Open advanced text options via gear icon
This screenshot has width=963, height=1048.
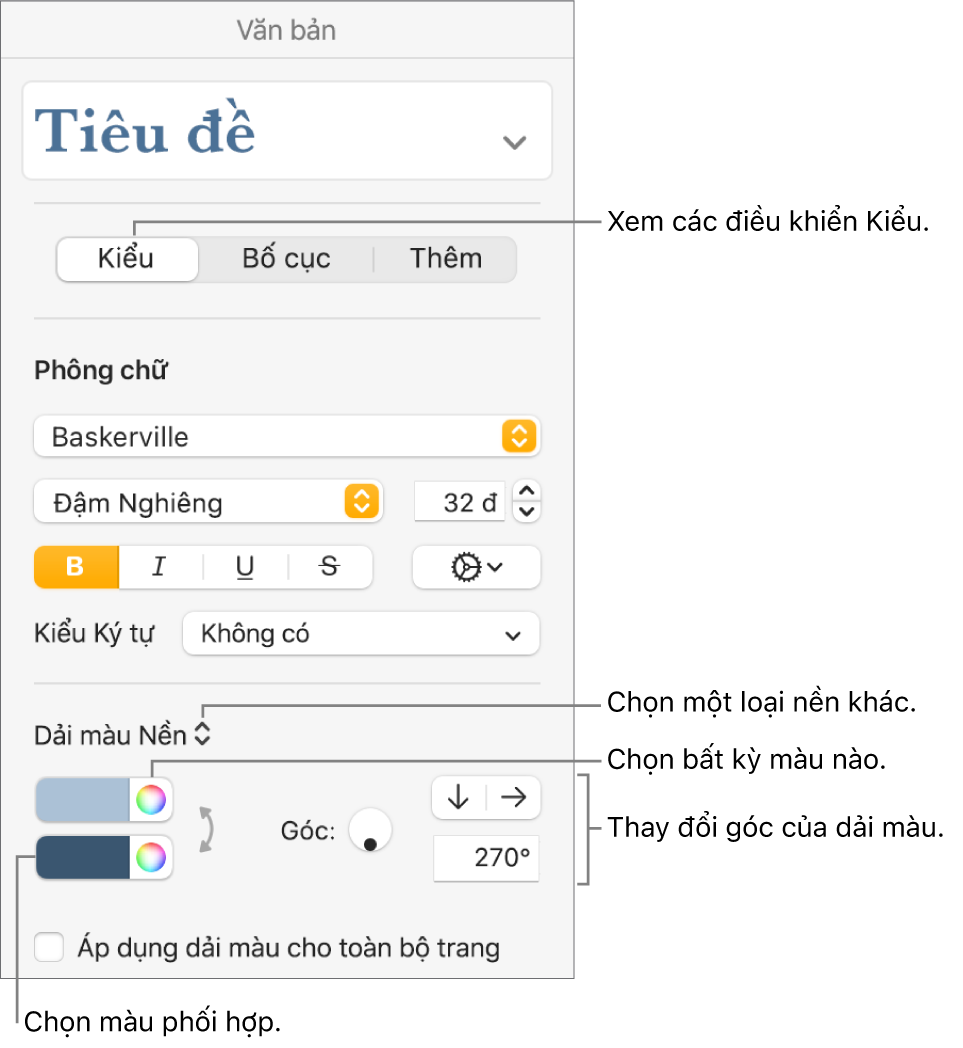[x=476, y=567]
